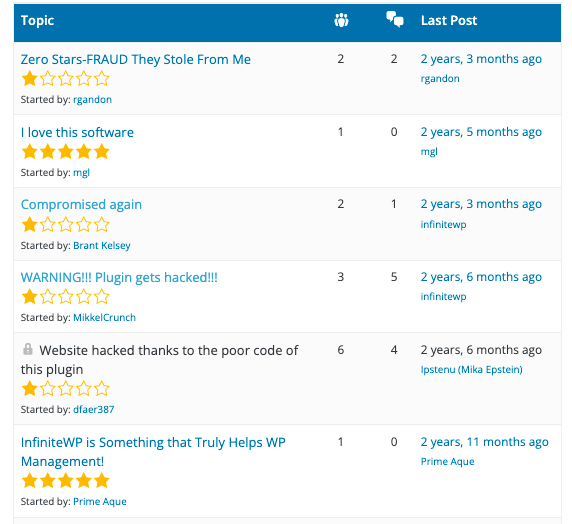Viewport: 572px width, 524px height.
Task: Click star rating under WARNING!!! Plugin gets hacked
Action: click(66, 297)
